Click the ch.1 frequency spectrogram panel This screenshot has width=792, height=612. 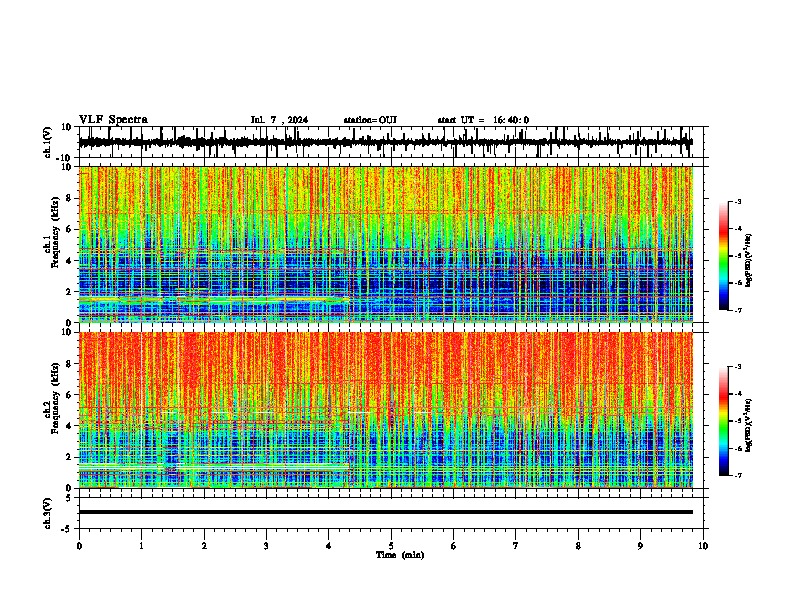tap(386, 244)
